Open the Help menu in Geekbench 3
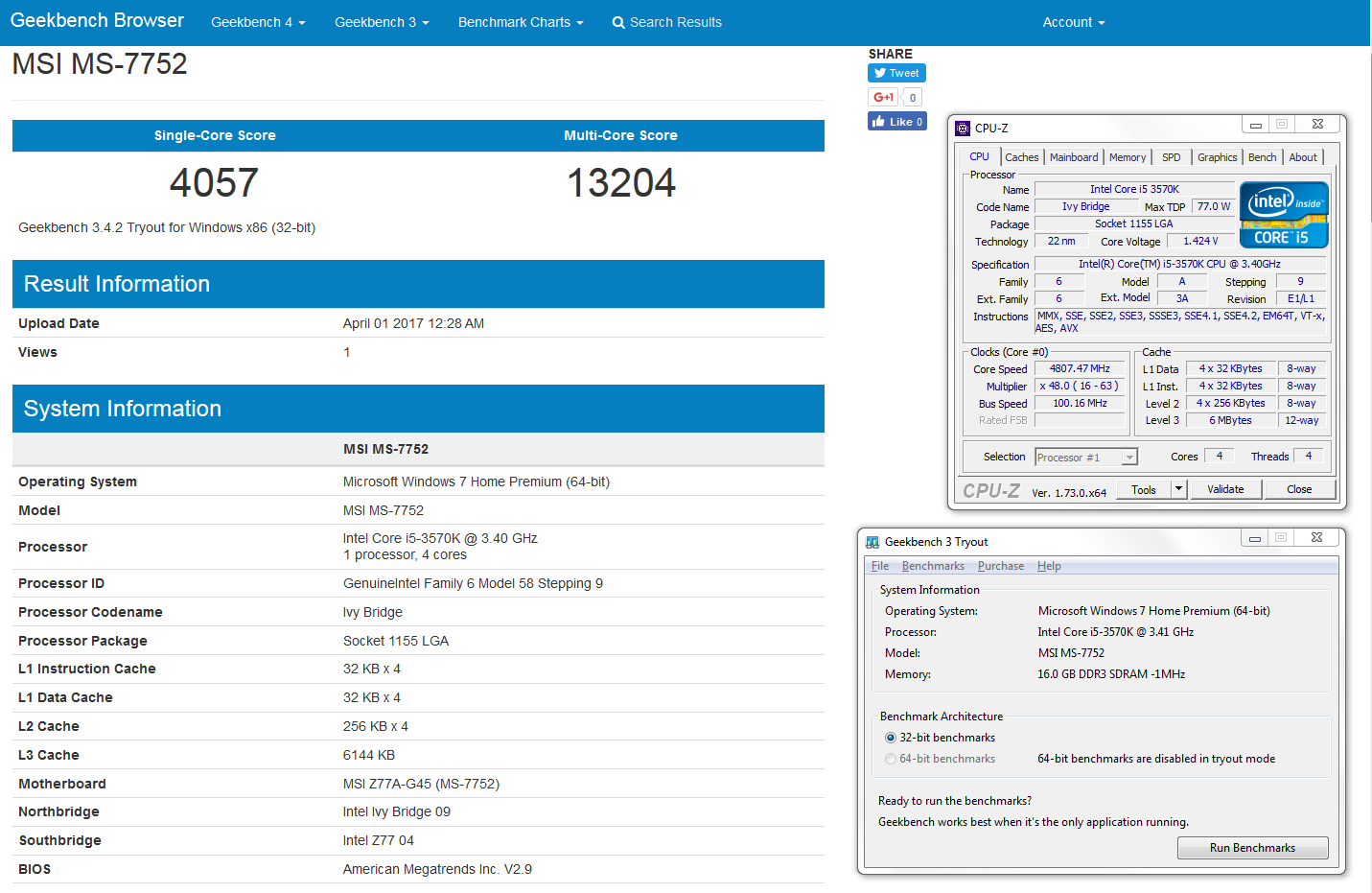Screen dimensions: 1372x893 (x=1049, y=566)
